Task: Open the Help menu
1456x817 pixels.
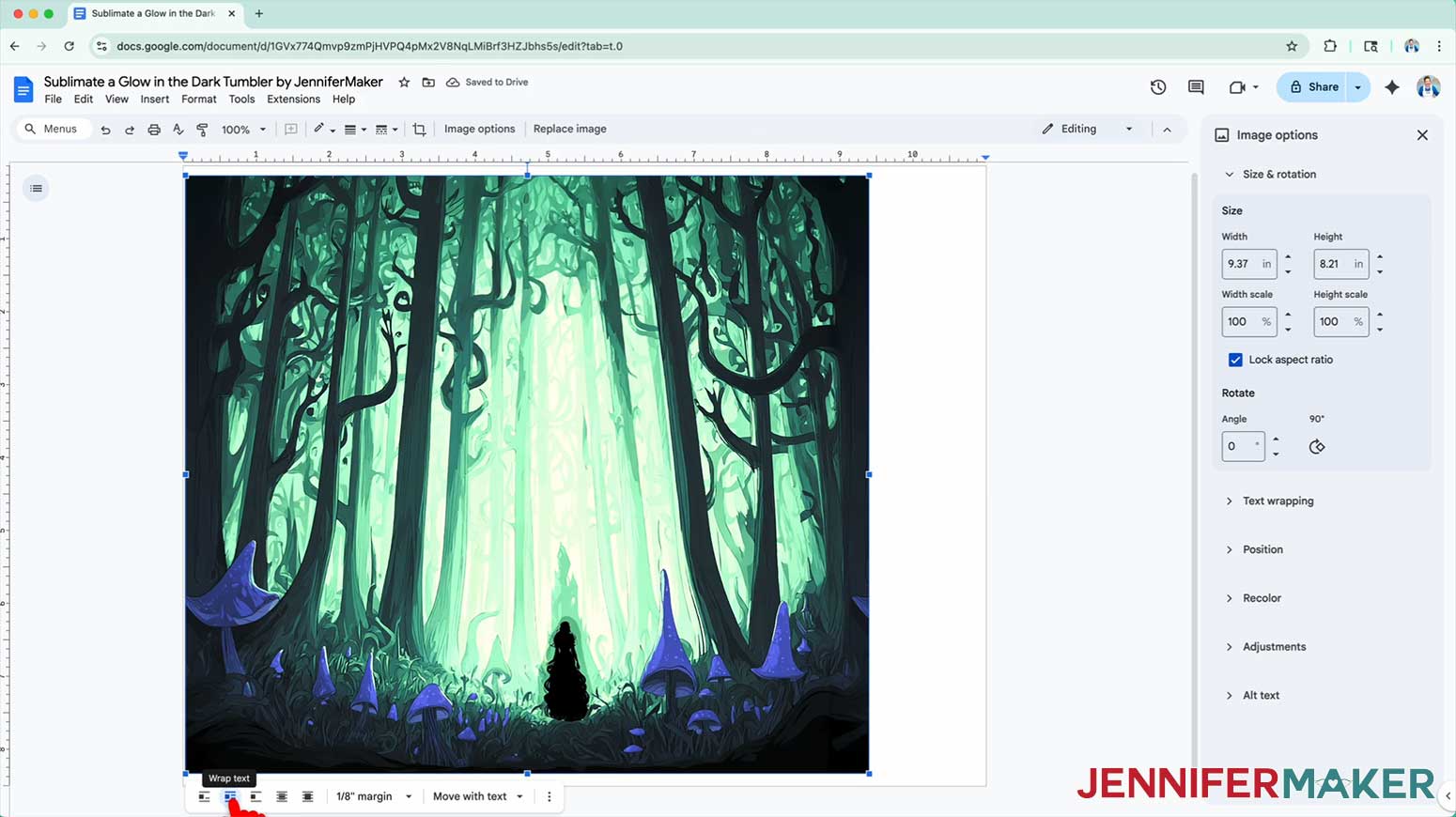Action: click(x=344, y=100)
